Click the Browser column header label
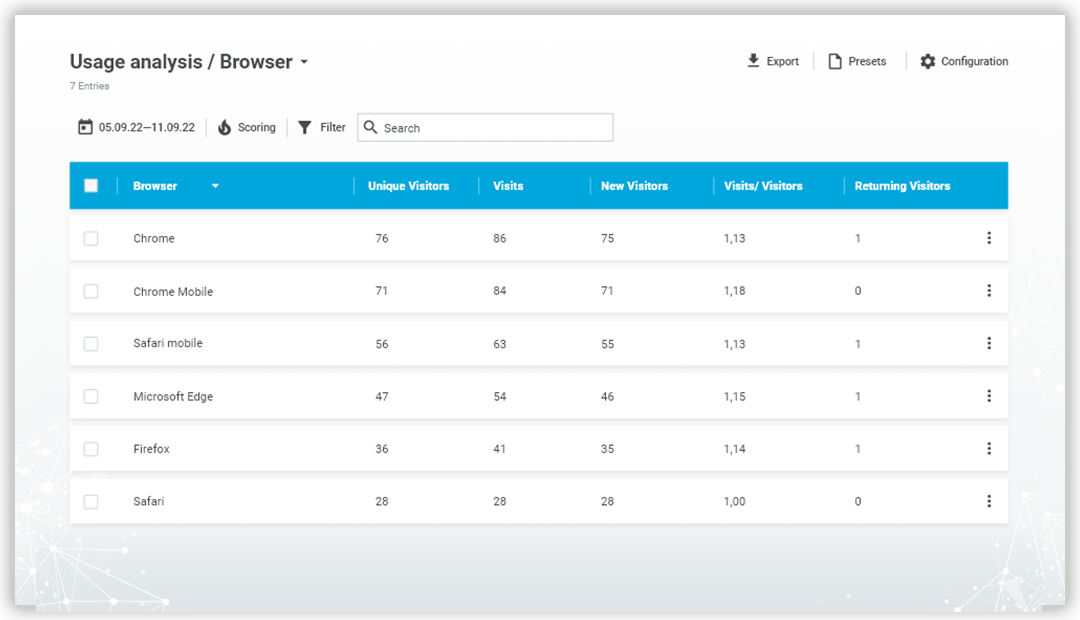 [155, 186]
